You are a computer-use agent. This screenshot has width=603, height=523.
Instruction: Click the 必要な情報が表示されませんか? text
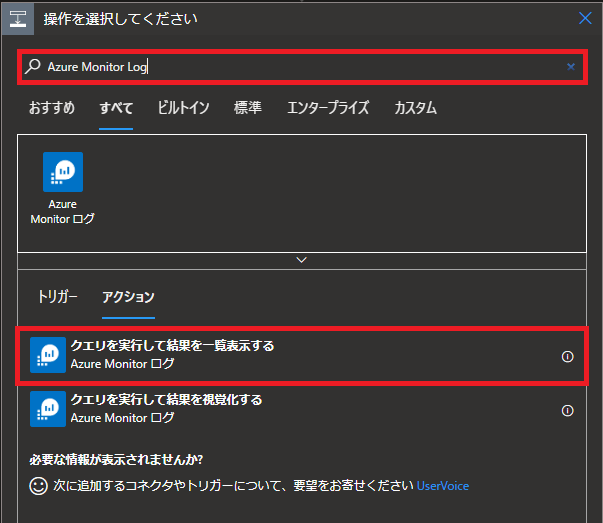click(116, 460)
